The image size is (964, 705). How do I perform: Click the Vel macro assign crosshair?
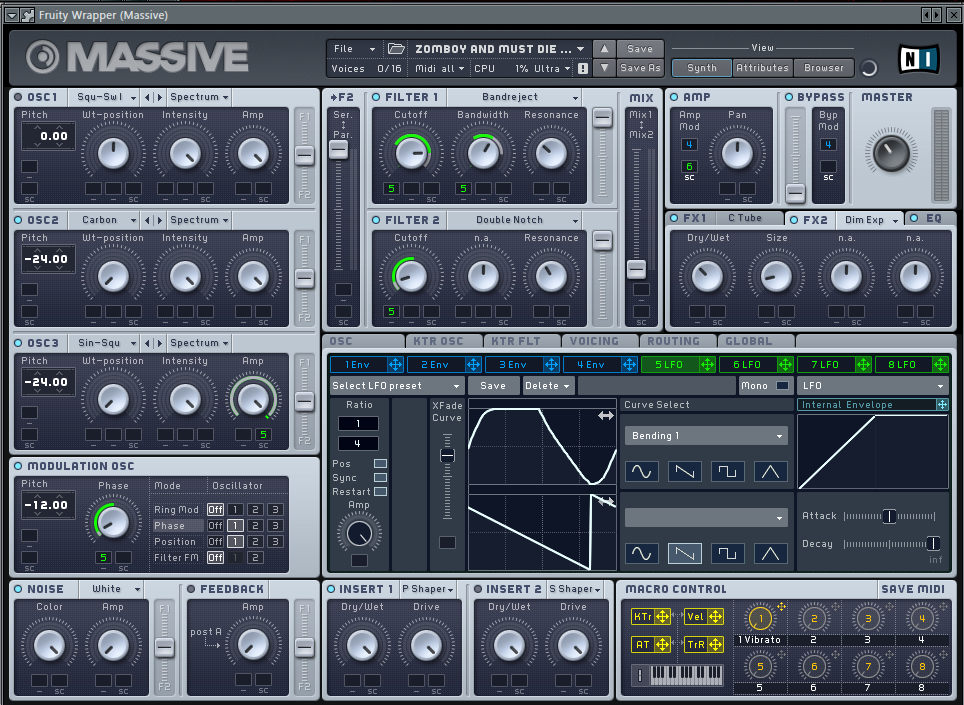coord(716,616)
